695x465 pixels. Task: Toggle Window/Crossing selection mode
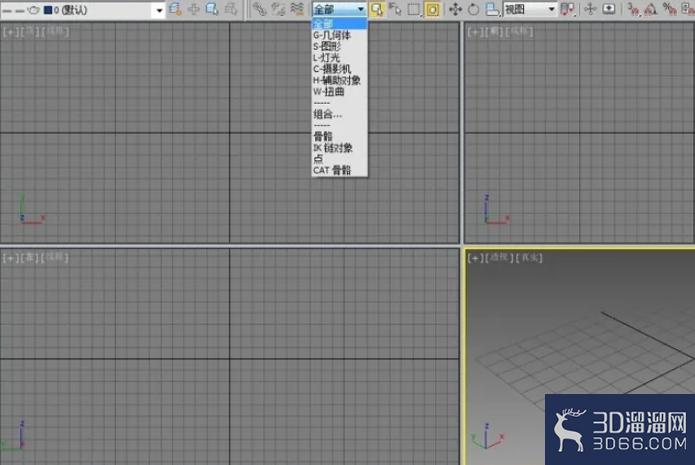tap(433, 9)
